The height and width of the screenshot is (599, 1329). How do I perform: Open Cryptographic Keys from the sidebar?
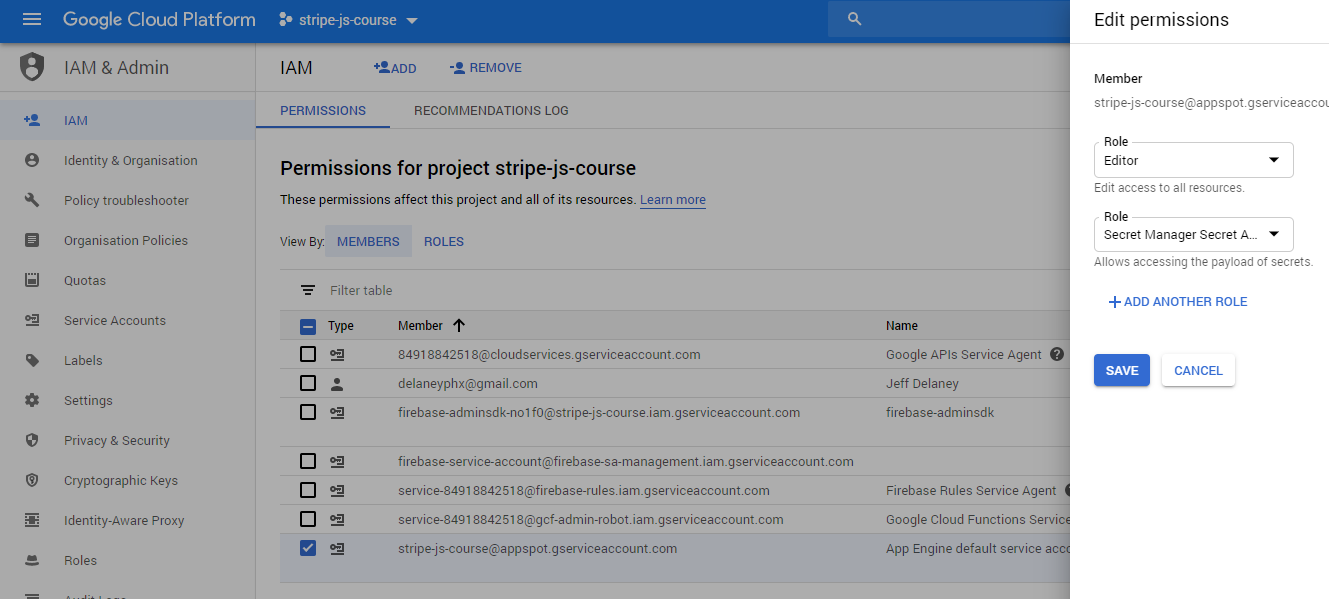[119, 480]
